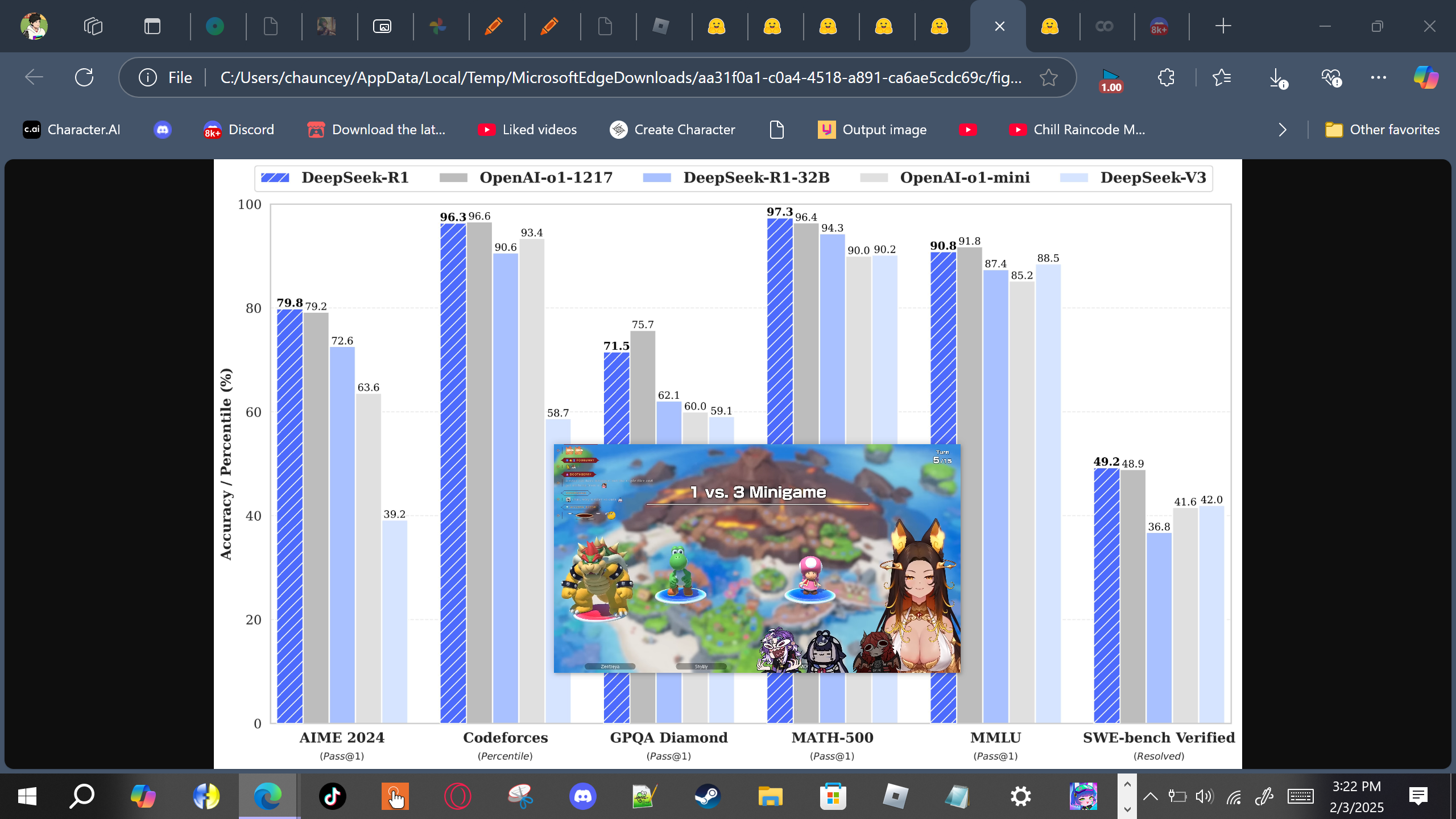1456x819 pixels.
Task: Open the Favorites list in the toolbar
Action: click(1222, 77)
